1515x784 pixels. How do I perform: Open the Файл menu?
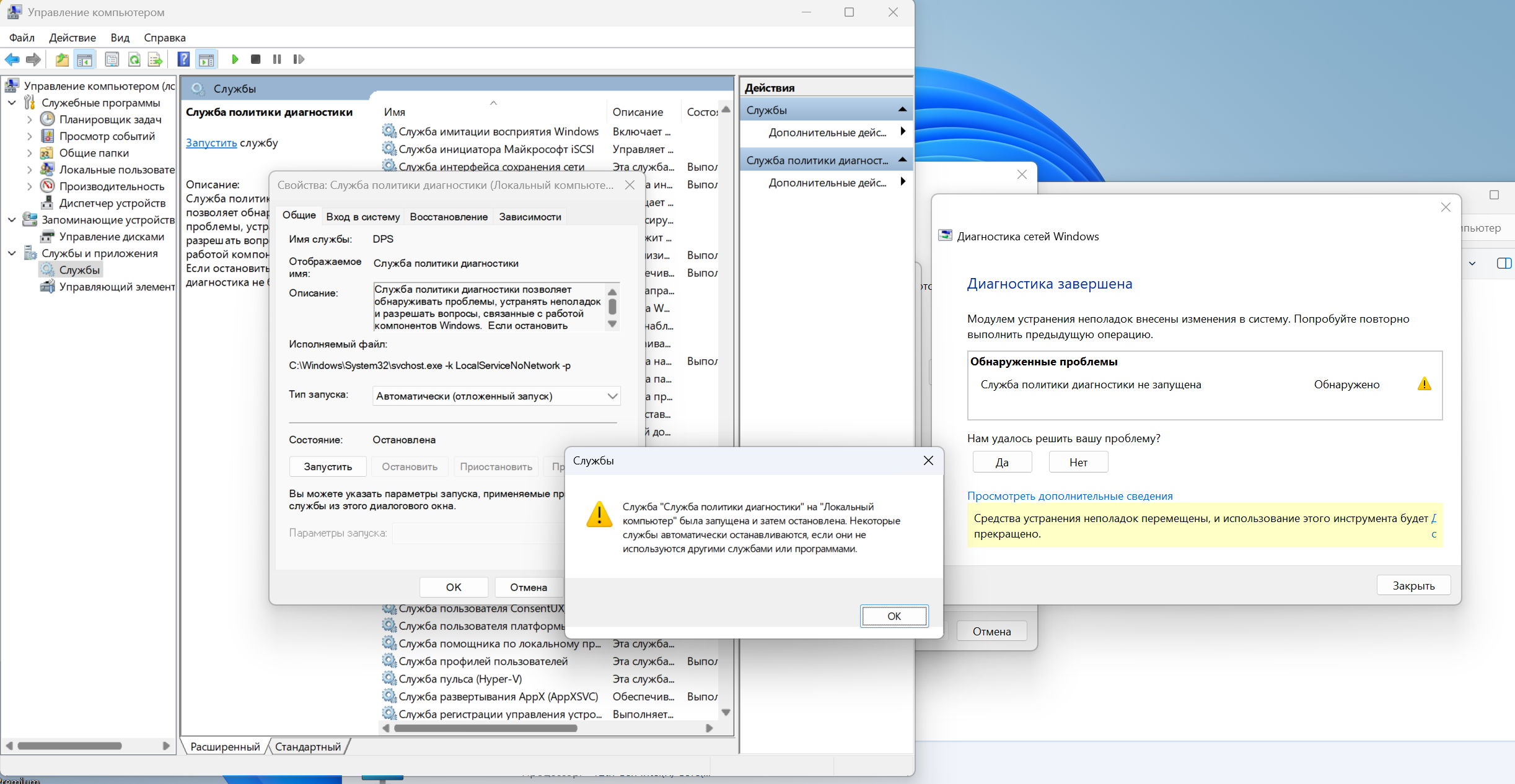(22, 38)
